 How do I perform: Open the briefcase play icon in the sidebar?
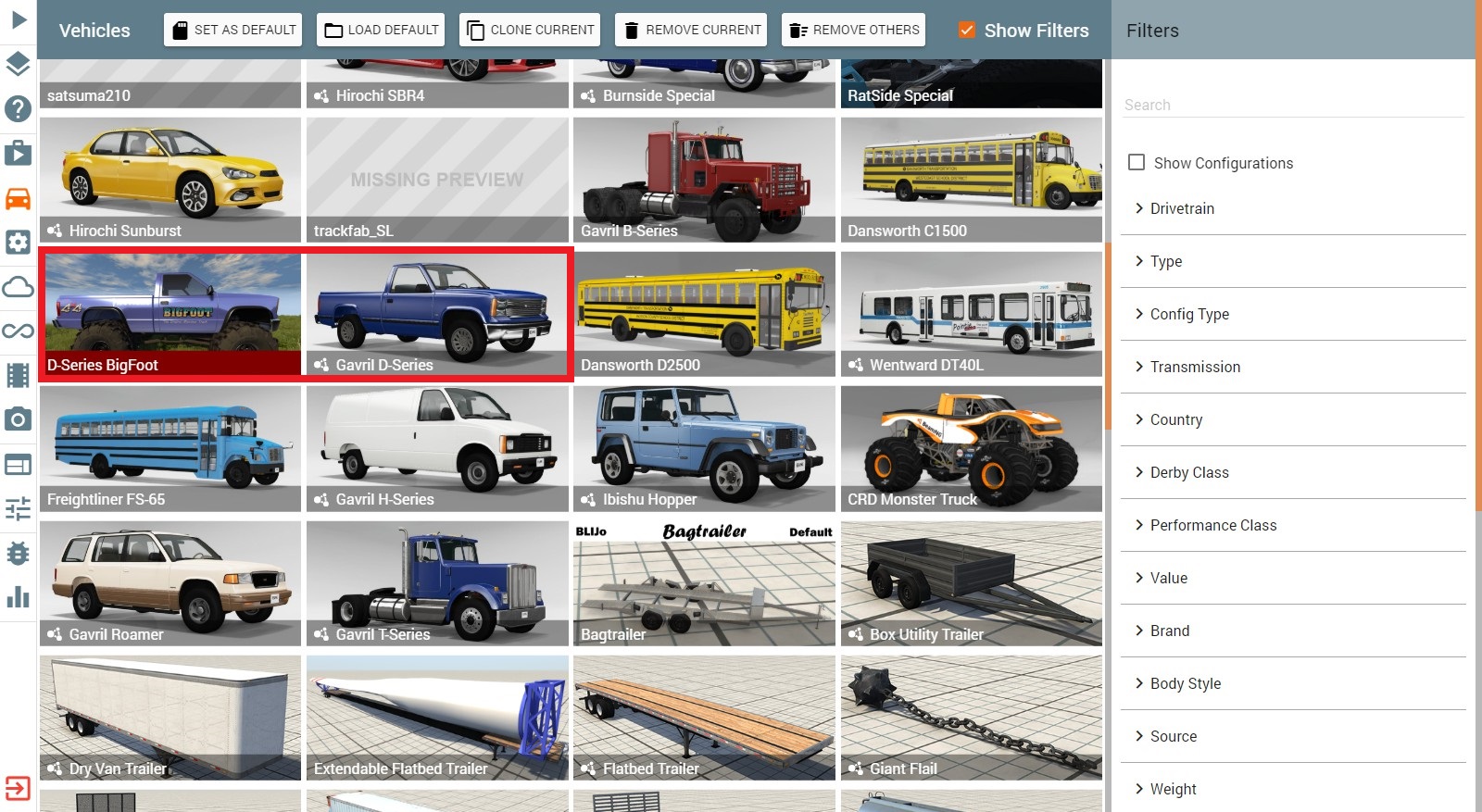point(19,153)
